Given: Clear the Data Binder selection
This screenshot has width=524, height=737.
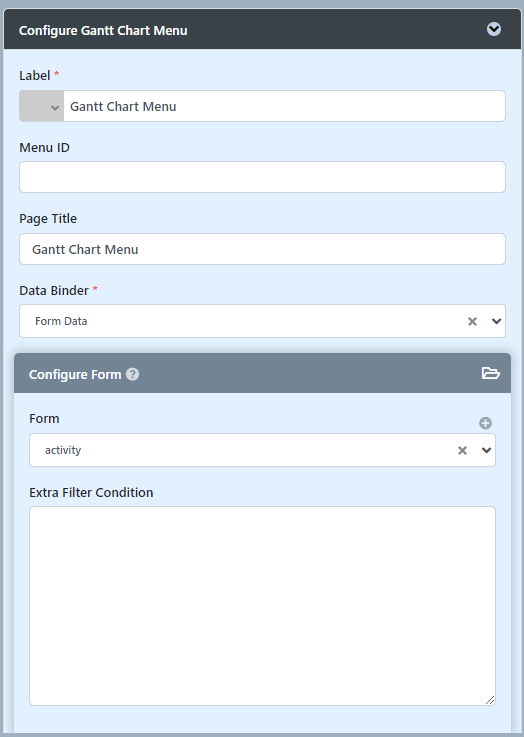Looking at the screenshot, I should [472, 321].
